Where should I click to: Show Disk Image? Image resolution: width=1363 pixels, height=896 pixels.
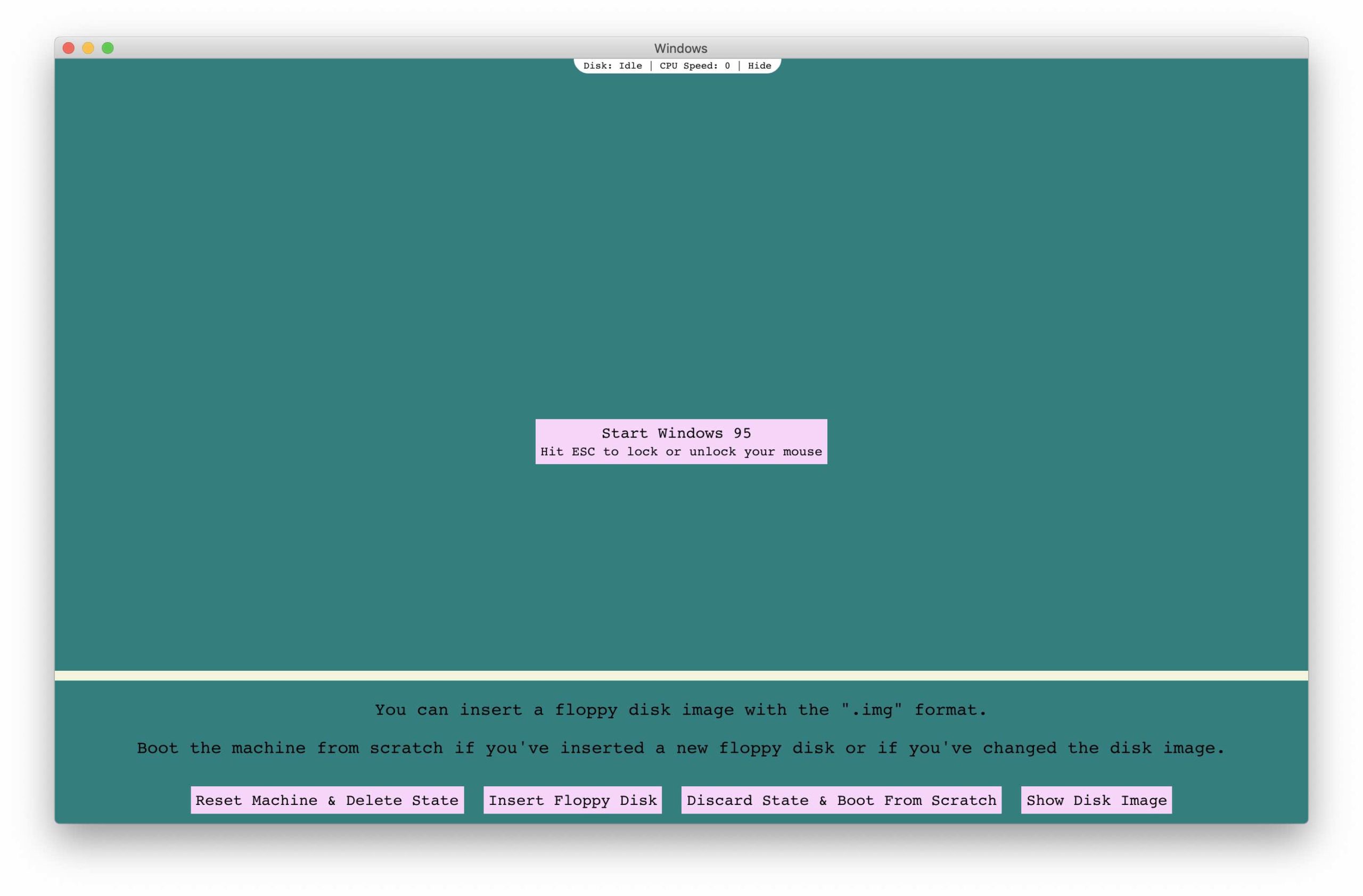click(x=1096, y=800)
